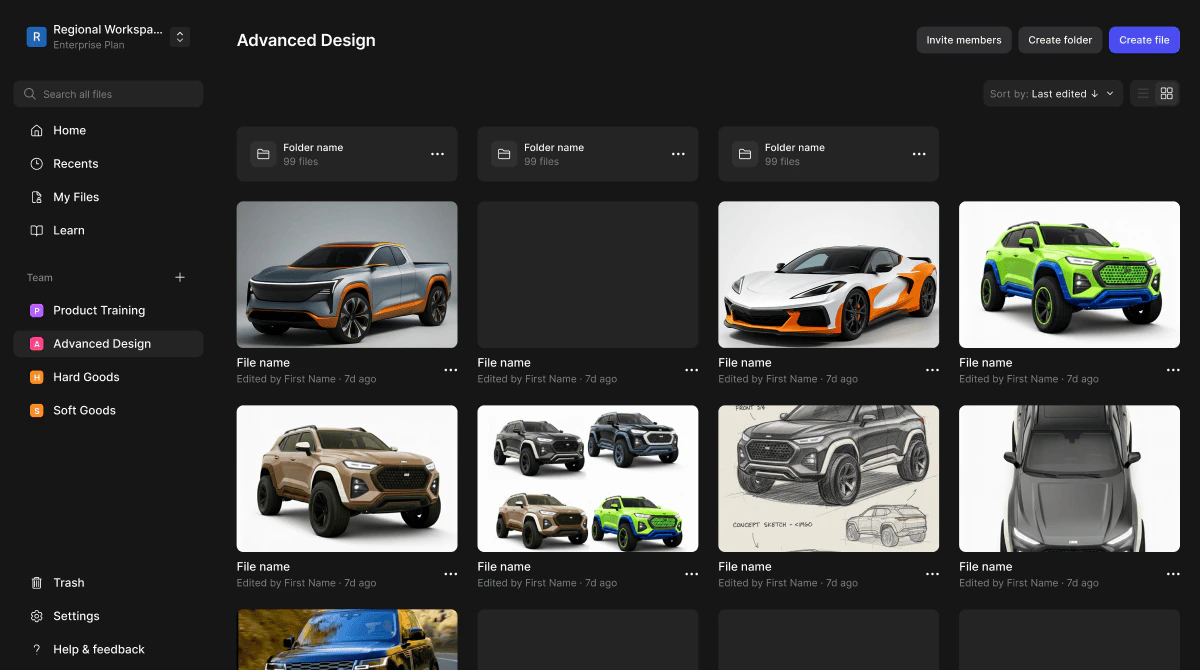Click the Regional Workspace name
Image resolution: width=1200 pixels, height=670 pixels.
[107, 30]
